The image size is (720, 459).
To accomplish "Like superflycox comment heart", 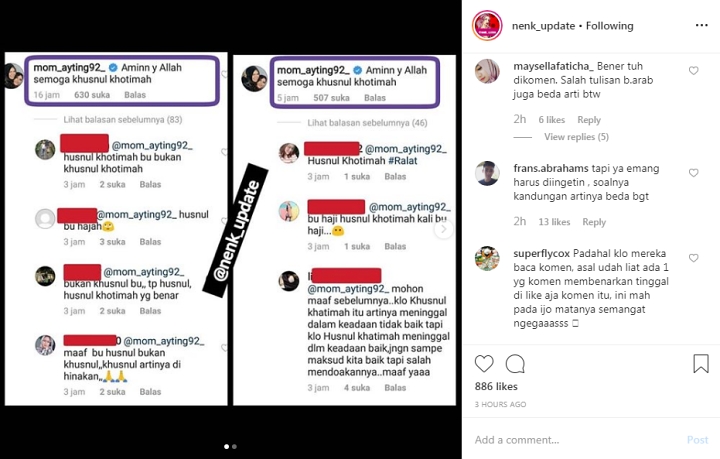I will 693,258.
